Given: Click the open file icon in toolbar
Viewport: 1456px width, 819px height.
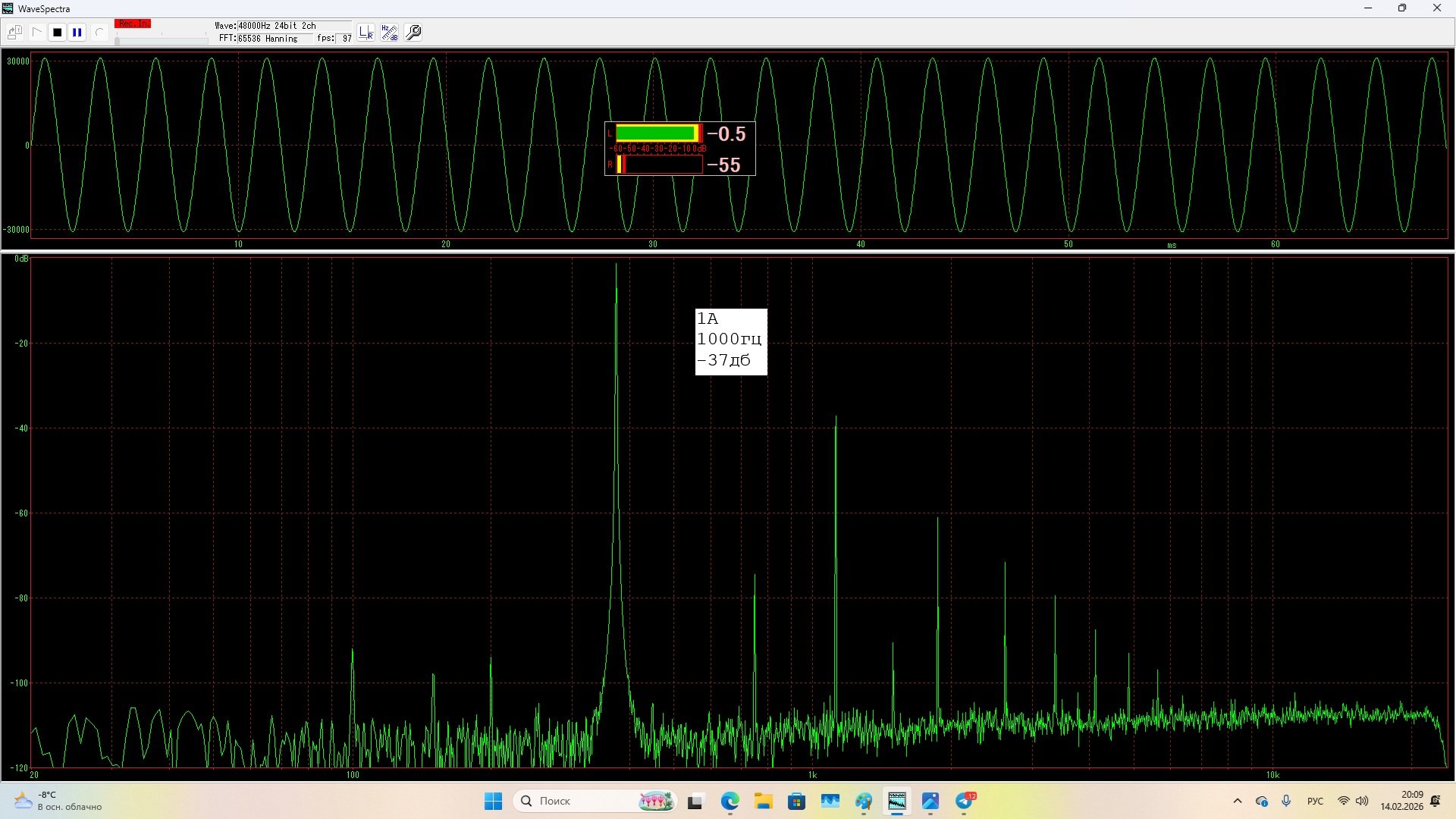Looking at the screenshot, I should pyautogui.click(x=14, y=33).
